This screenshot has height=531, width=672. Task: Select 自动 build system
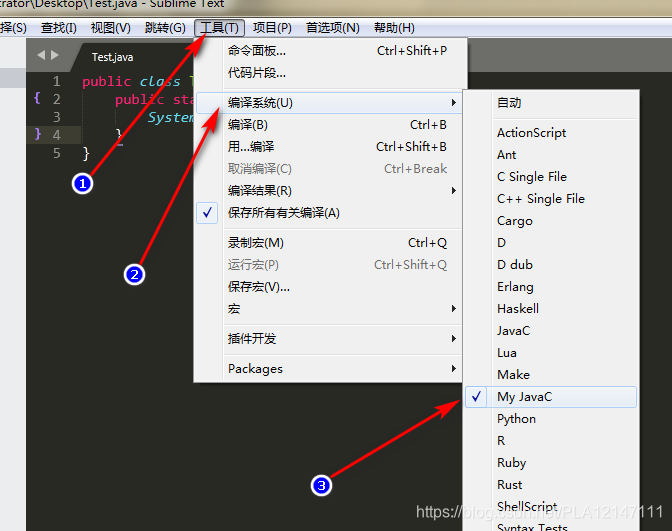coord(551,103)
